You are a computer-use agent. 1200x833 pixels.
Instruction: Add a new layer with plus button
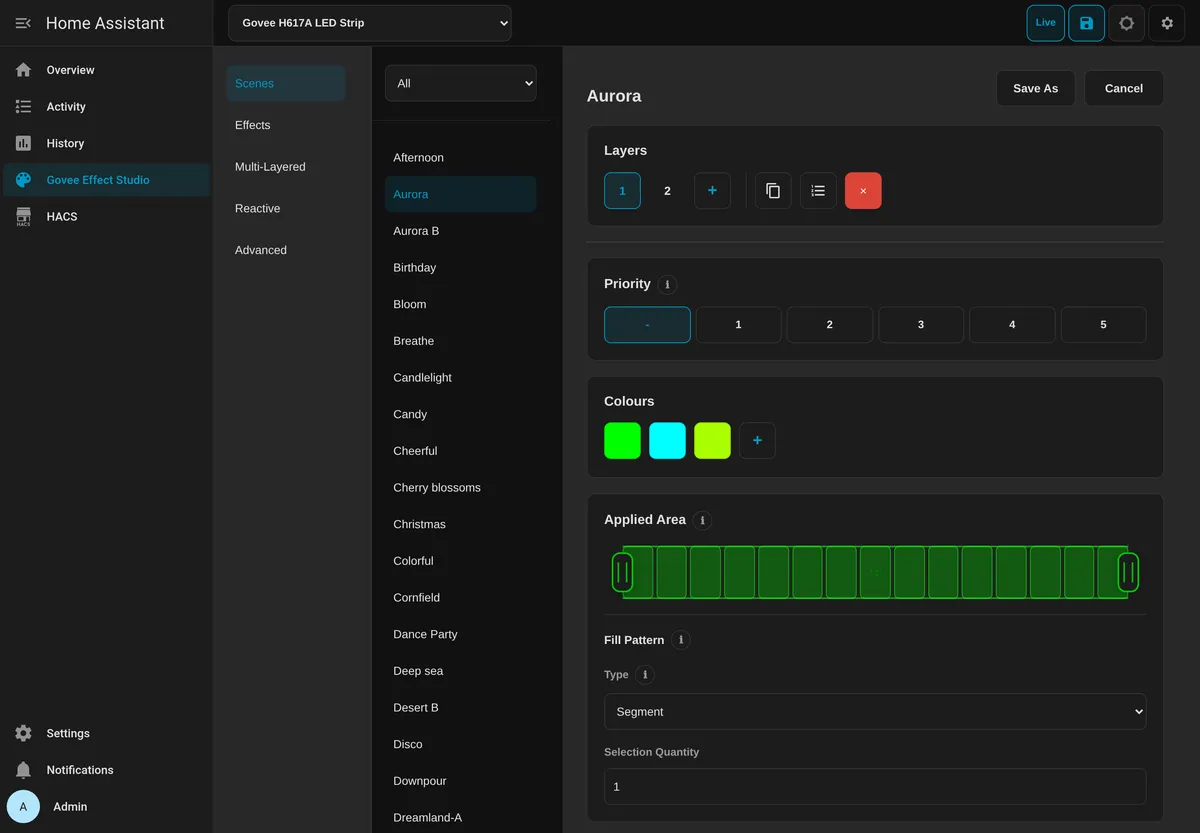[712, 191]
